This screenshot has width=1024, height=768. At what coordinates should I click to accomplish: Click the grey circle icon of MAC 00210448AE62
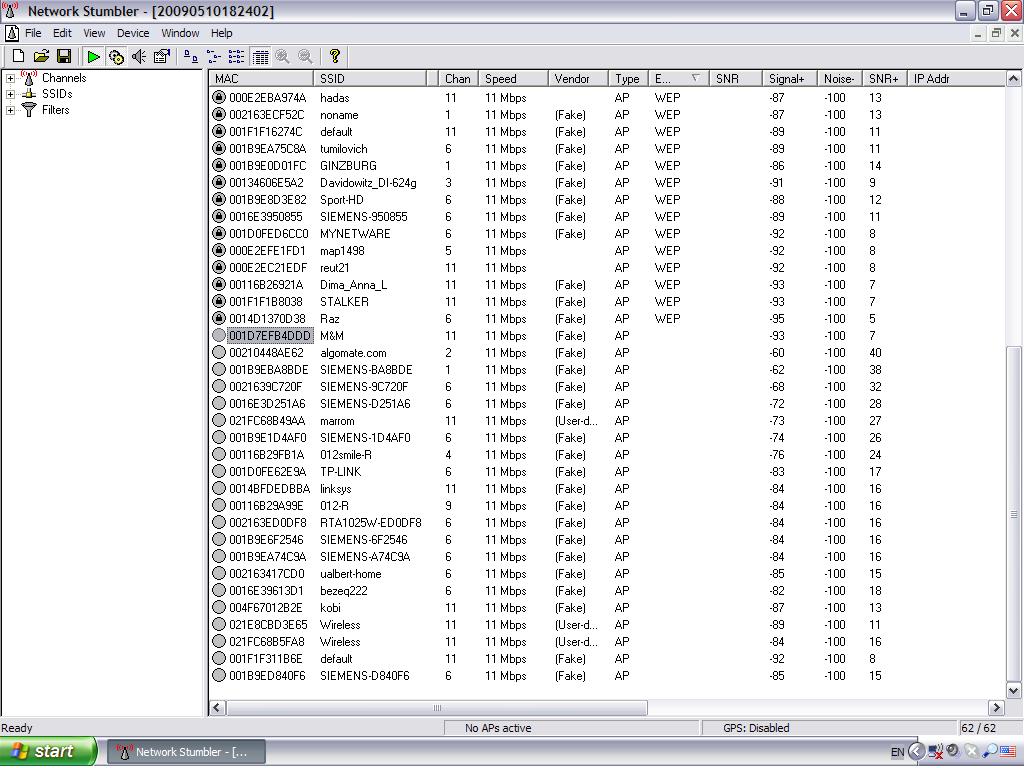click(x=219, y=352)
